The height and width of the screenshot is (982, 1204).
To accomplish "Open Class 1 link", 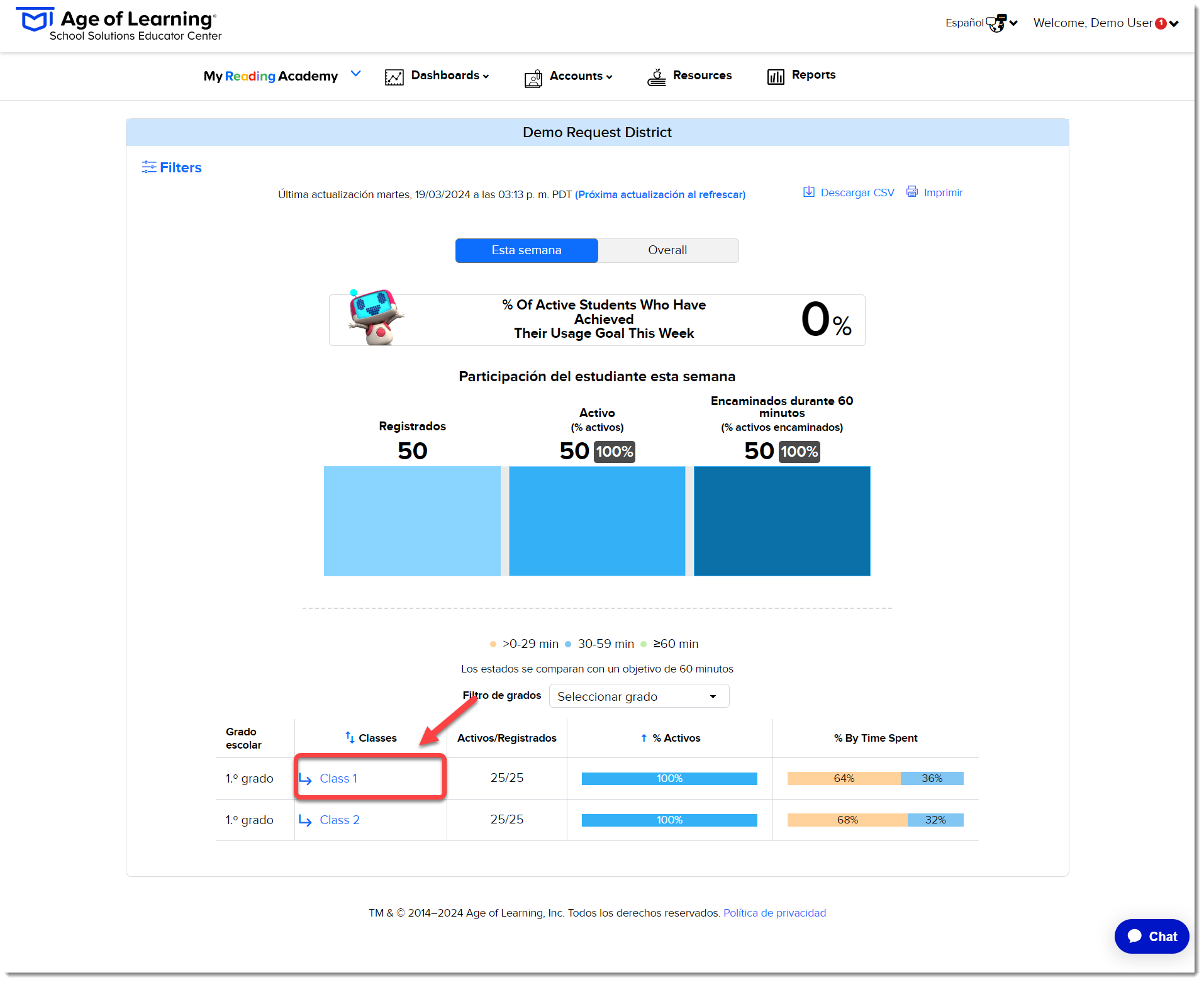I will point(338,779).
